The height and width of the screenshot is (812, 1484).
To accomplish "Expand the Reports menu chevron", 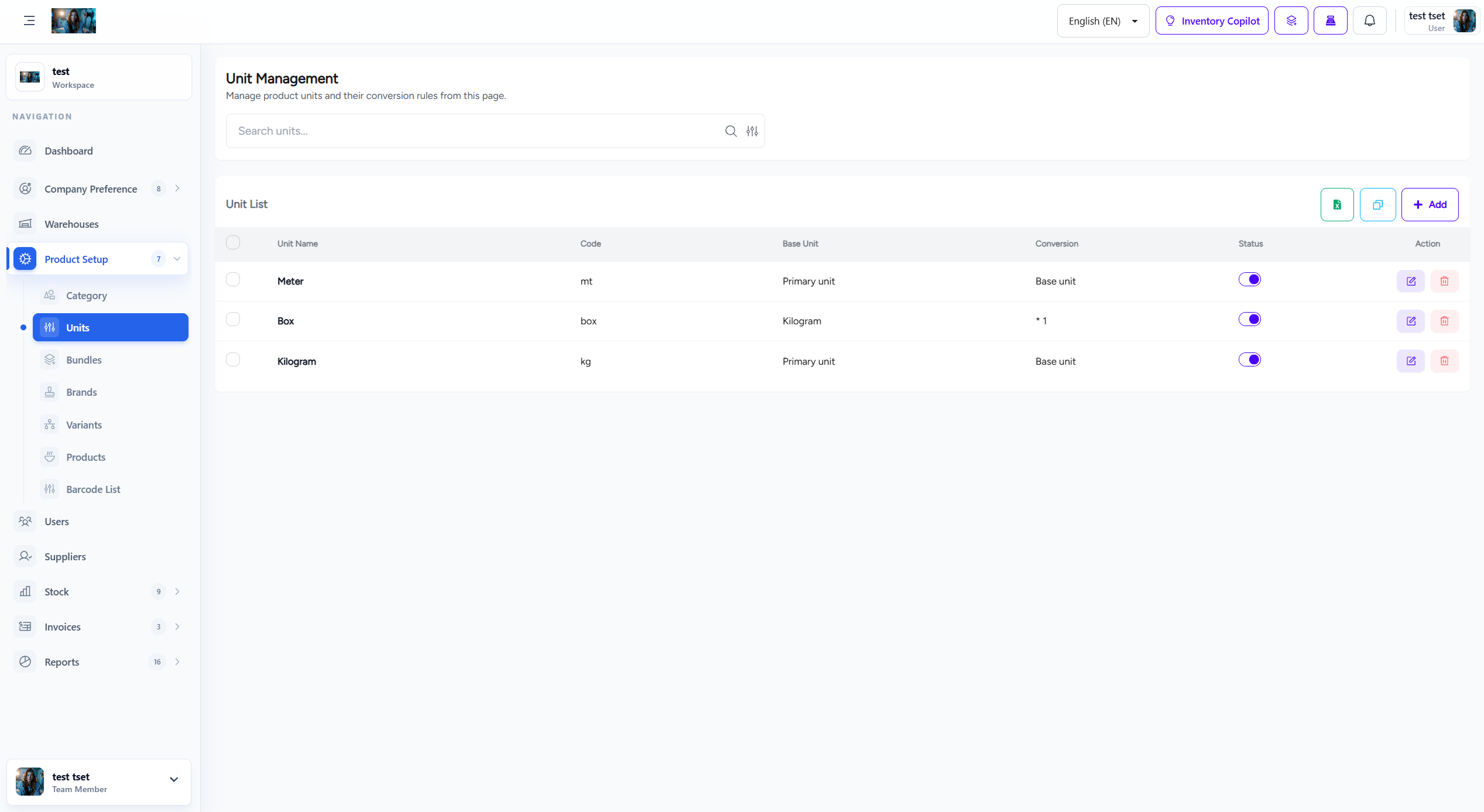I will (177, 662).
